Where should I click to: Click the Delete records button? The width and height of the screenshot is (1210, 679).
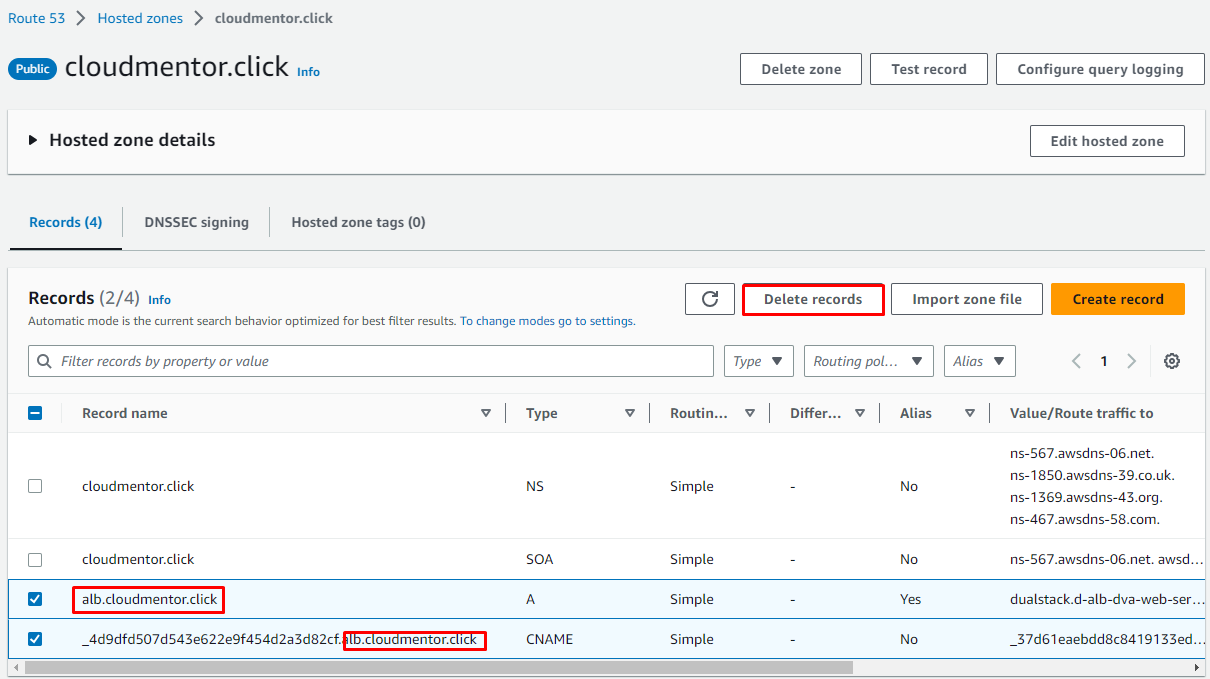click(812, 299)
